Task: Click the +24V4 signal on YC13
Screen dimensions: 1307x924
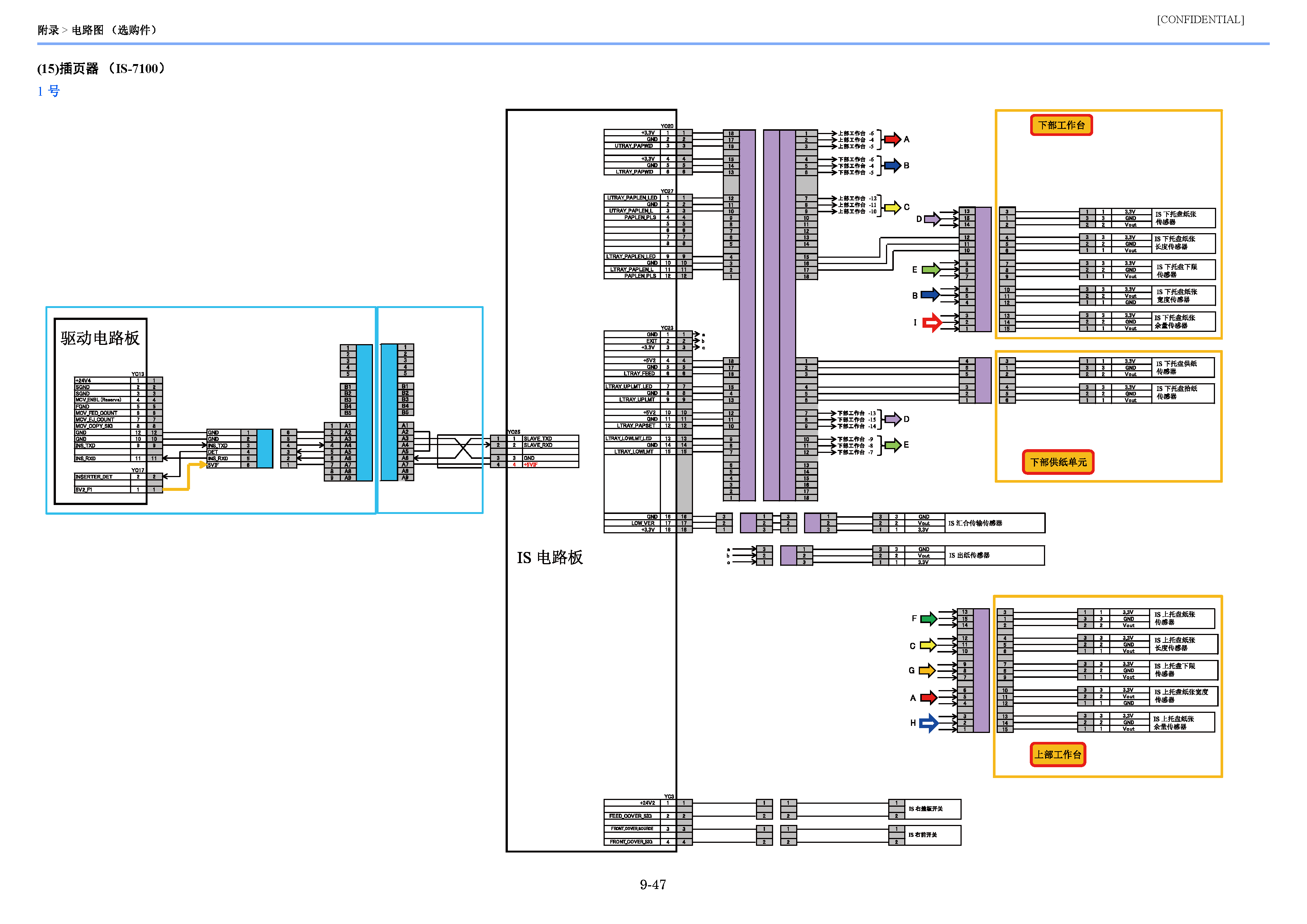Action: 83,381
